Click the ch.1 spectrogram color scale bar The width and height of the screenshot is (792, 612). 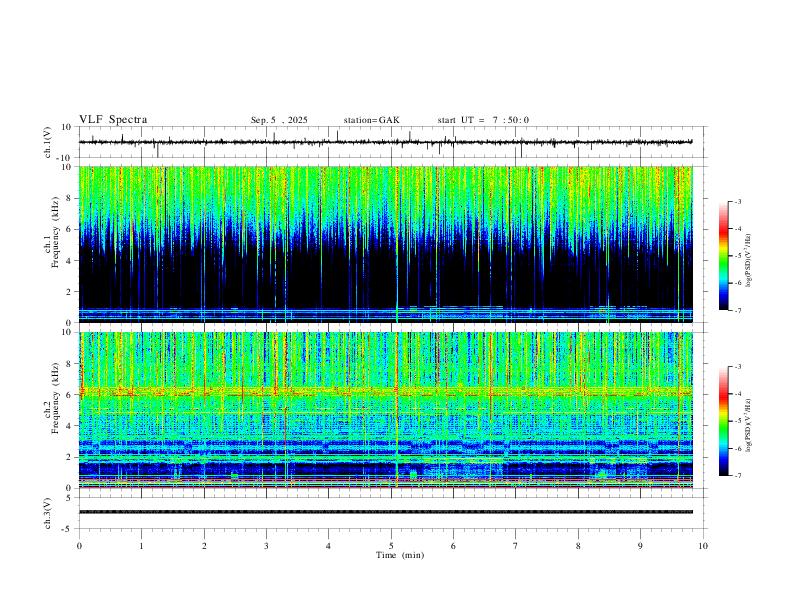[x=723, y=256]
